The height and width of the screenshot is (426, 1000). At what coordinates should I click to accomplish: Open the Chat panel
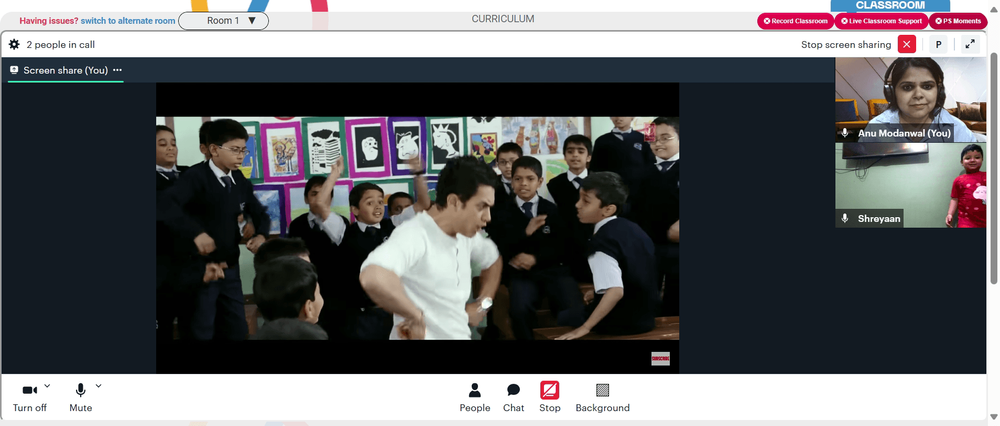pyautogui.click(x=513, y=398)
